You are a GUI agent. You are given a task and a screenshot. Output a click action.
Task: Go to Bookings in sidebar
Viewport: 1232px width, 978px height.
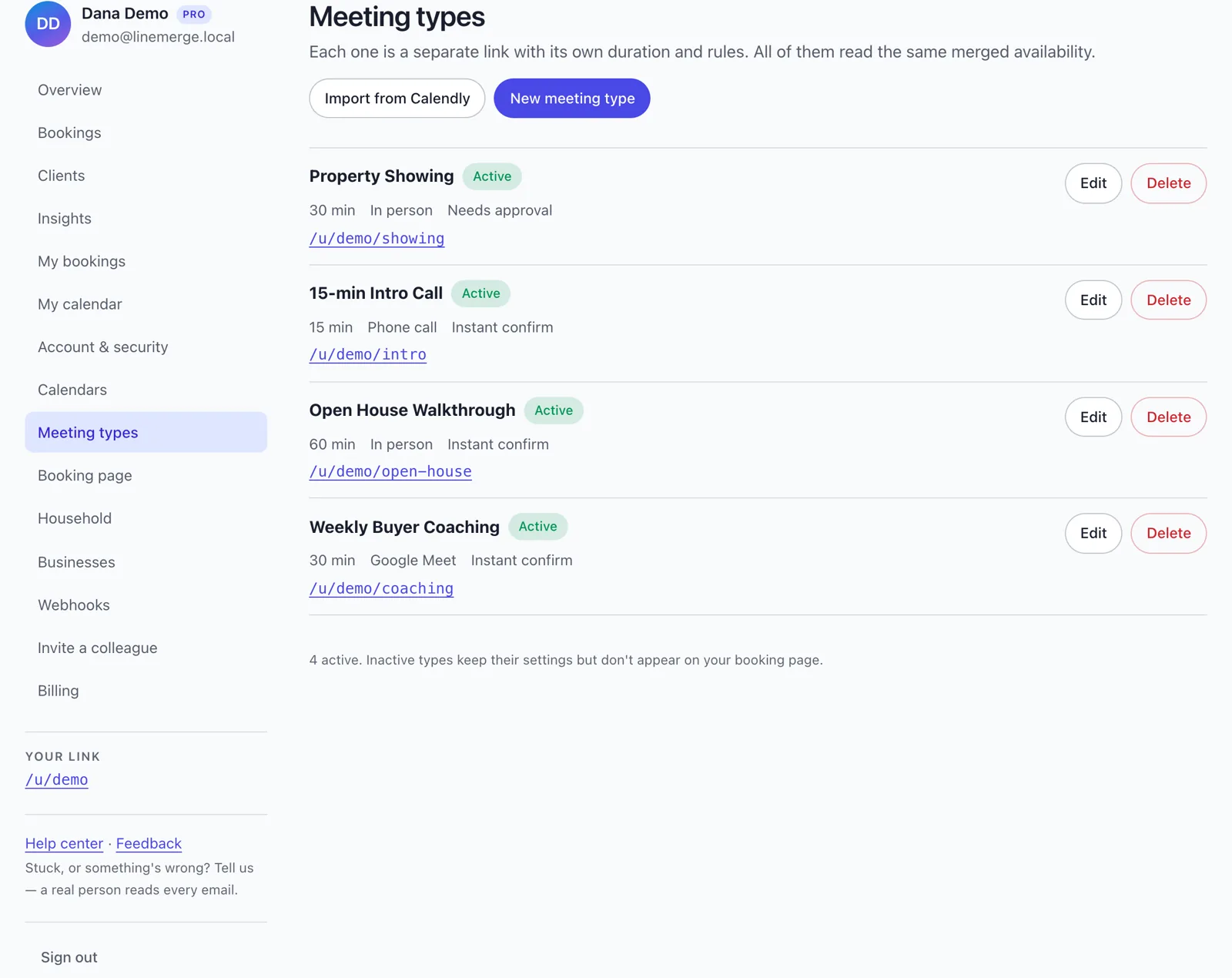click(146, 132)
